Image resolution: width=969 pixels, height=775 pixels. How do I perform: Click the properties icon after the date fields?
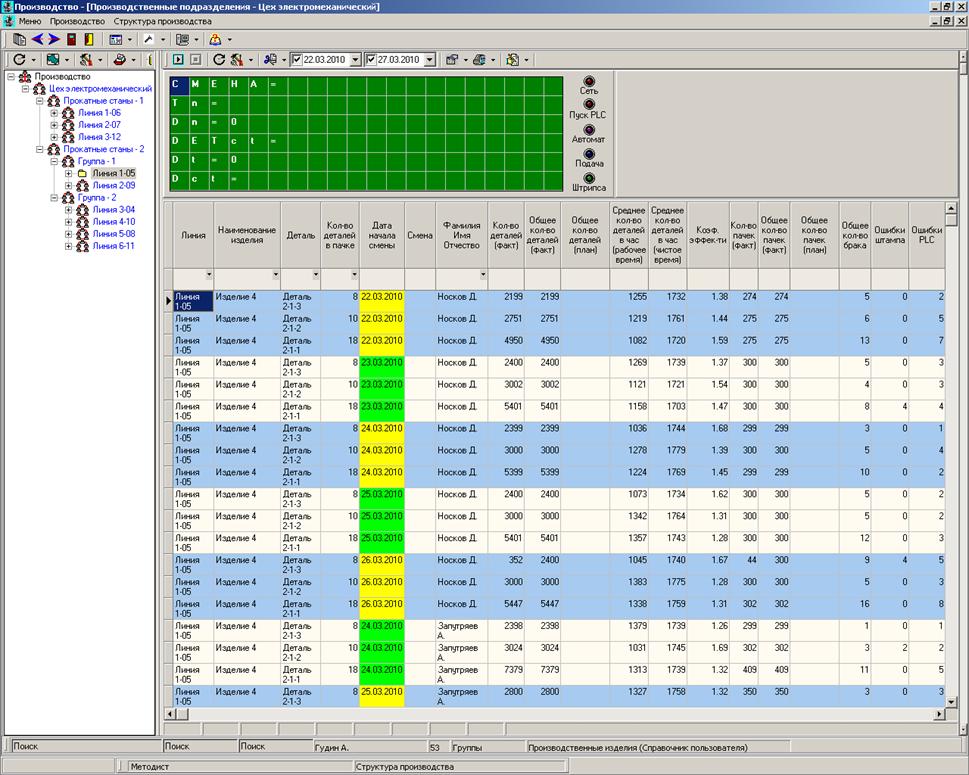click(452, 59)
